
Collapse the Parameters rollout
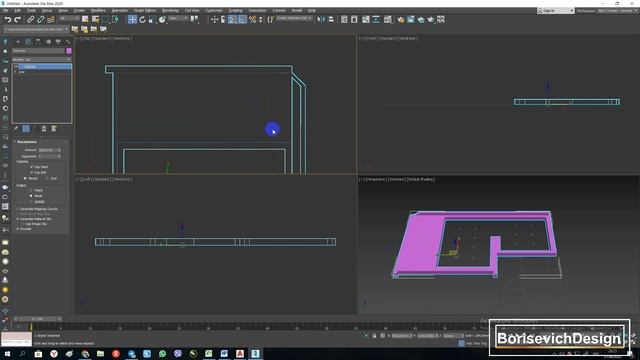coord(27,142)
